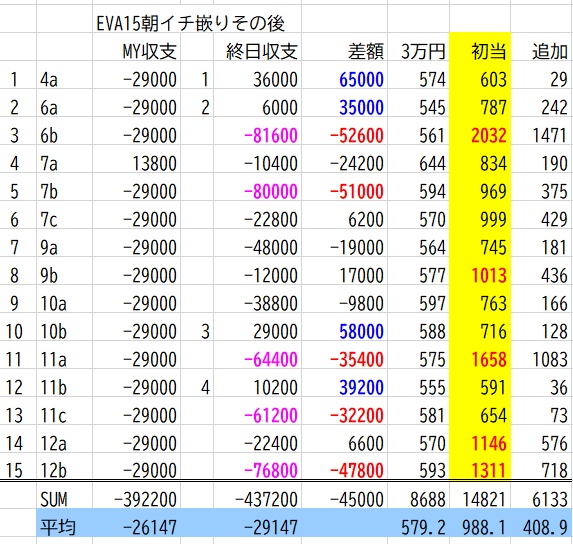This screenshot has height=544, width=573.
Task: Select the -437200 sum cell
Action: coord(257,499)
